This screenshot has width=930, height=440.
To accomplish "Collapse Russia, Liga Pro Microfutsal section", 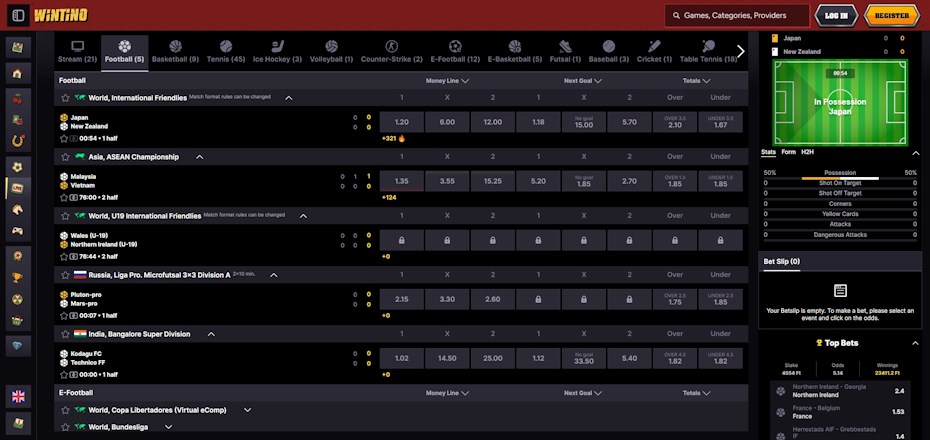I will point(273,275).
